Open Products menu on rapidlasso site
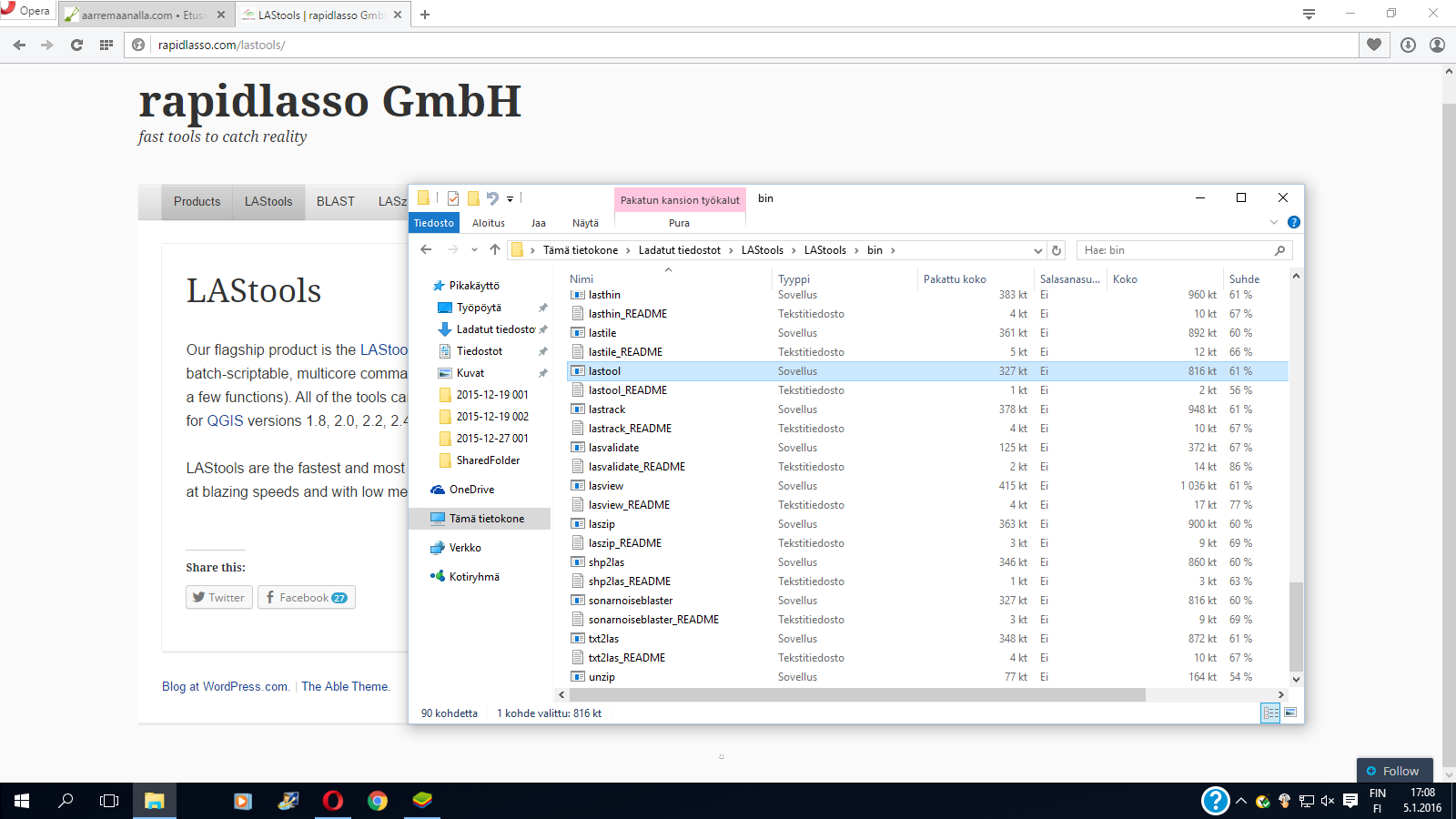This screenshot has height=819, width=1456. click(197, 202)
